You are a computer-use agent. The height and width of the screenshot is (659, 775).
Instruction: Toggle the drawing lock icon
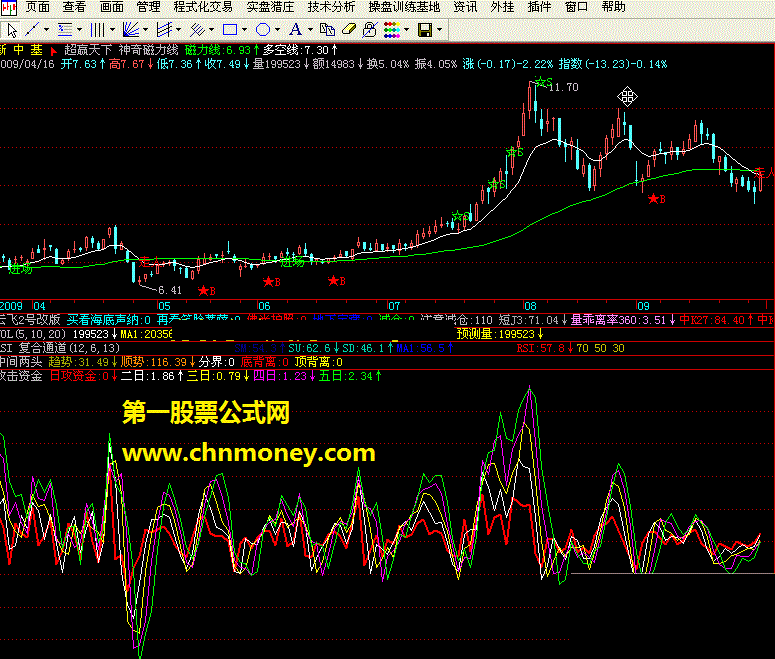coord(370,30)
